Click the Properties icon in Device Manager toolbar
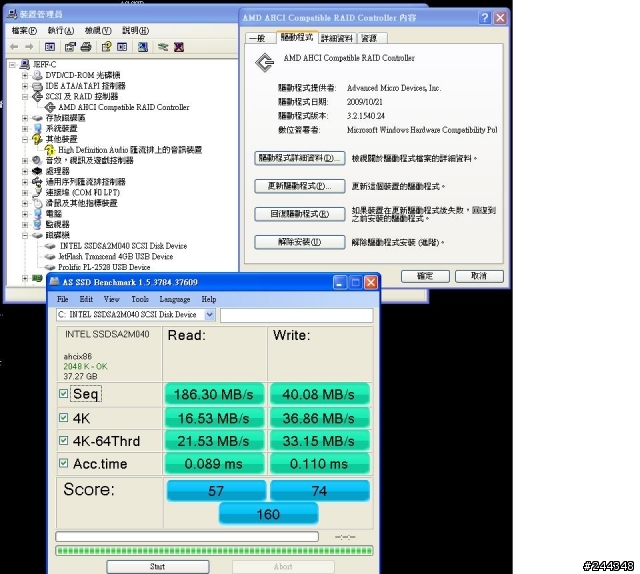 (x=70, y=47)
